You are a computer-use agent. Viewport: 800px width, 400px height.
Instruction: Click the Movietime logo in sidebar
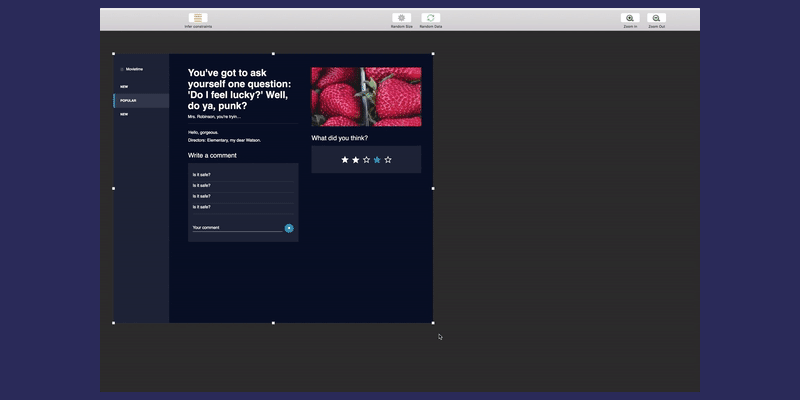[133, 69]
